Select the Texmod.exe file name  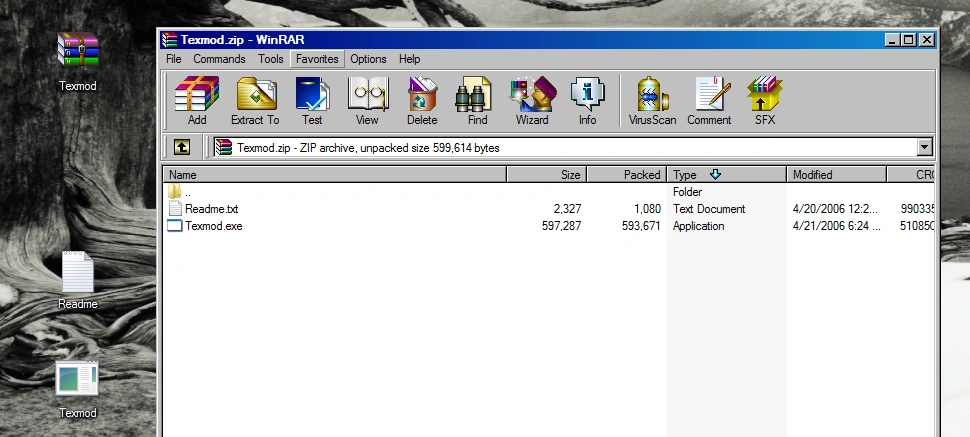(213, 226)
